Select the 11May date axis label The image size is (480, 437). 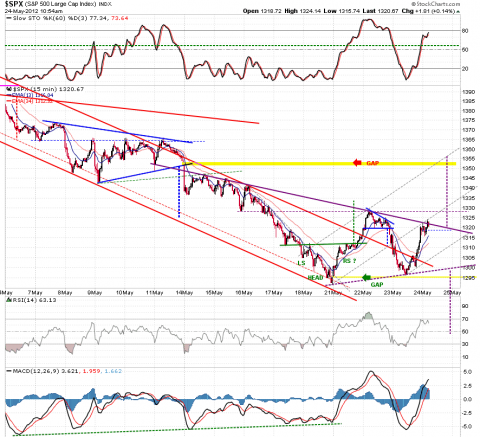(x=154, y=293)
